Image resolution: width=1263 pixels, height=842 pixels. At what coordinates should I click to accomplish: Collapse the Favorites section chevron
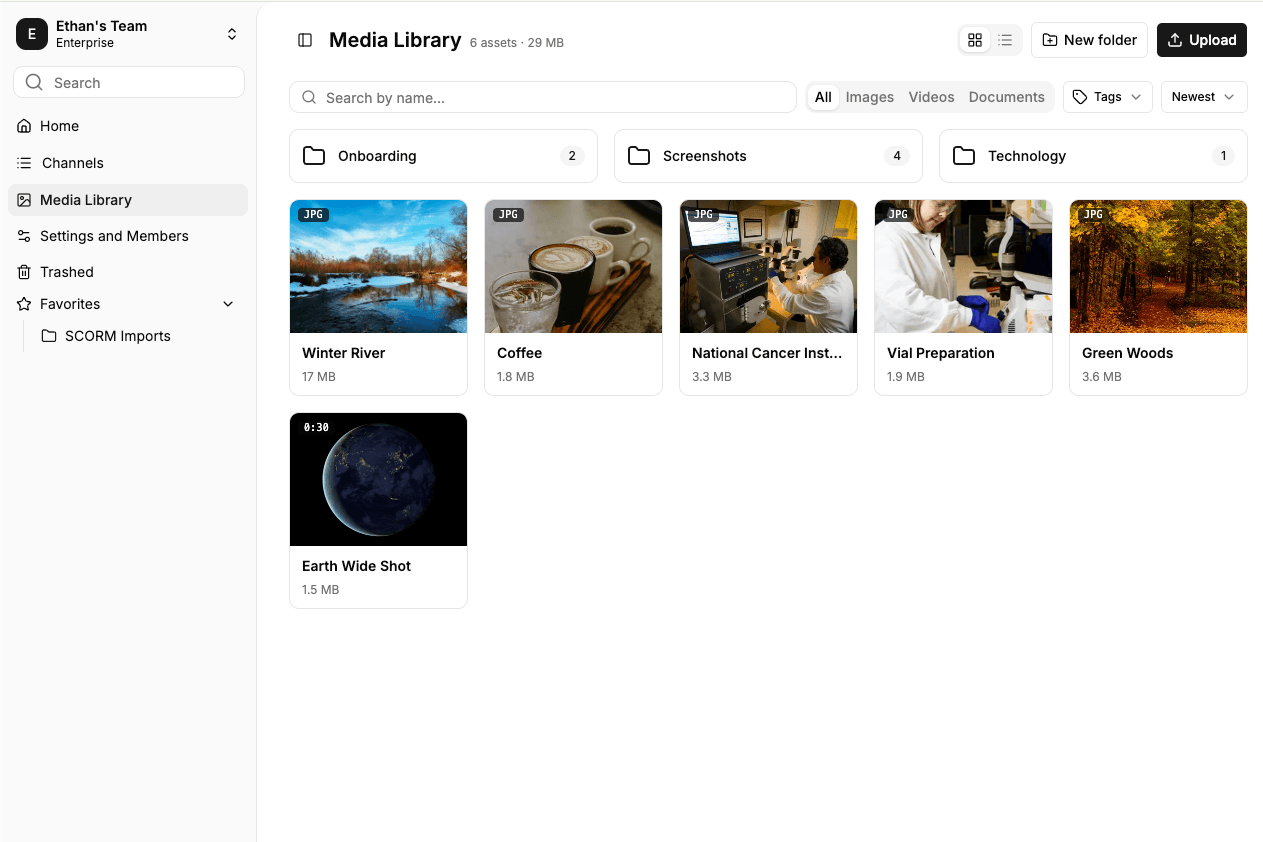(x=228, y=304)
